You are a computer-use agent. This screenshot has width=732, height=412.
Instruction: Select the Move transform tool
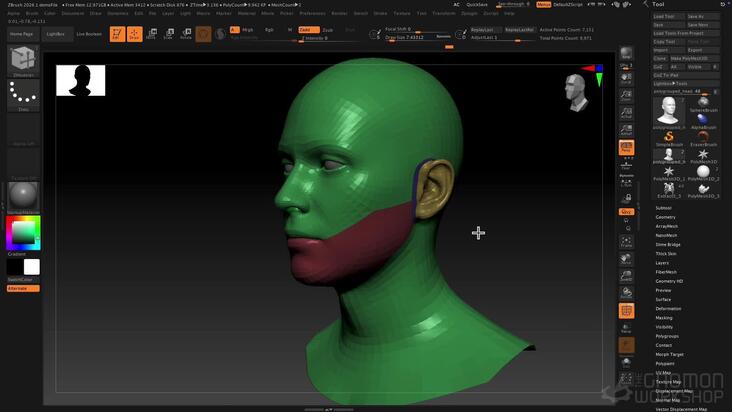151,34
